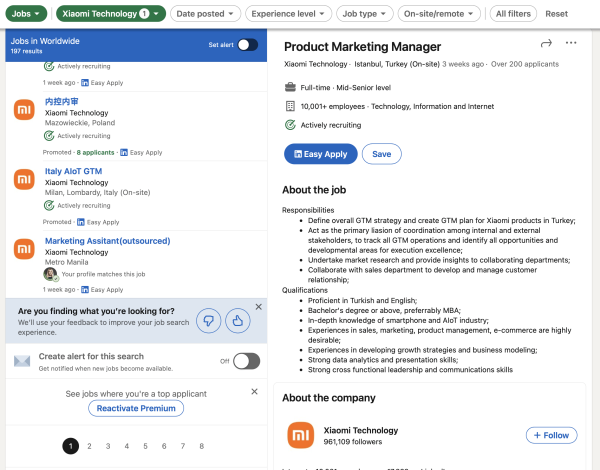The width and height of the screenshot is (600, 470).
Task: Open the three-dot more options menu
Action: click(571, 44)
